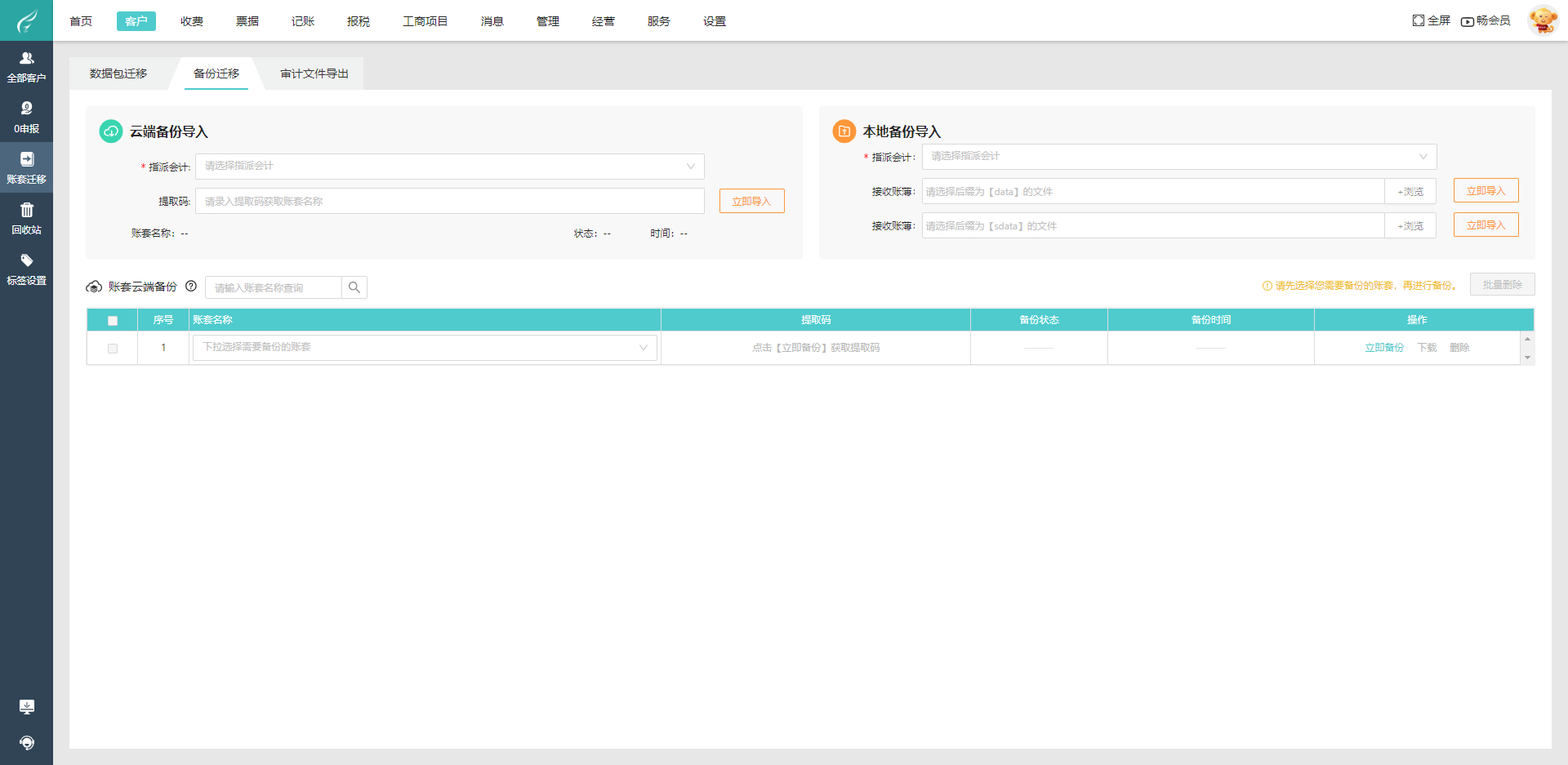Open the 报税 menu item
The image size is (1568, 765).
click(x=358, y=20)
